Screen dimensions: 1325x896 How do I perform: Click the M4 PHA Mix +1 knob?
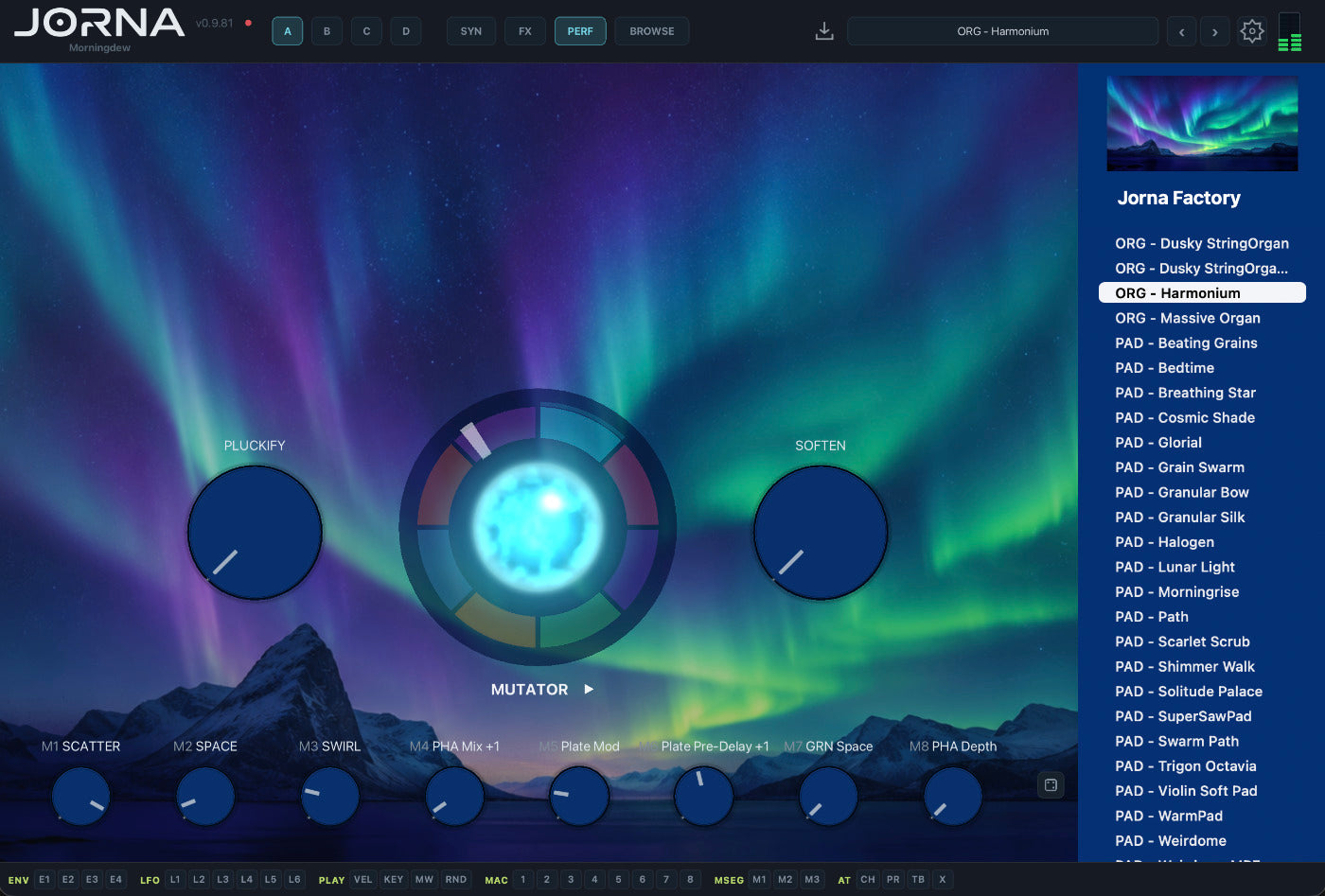click(455, 796)
